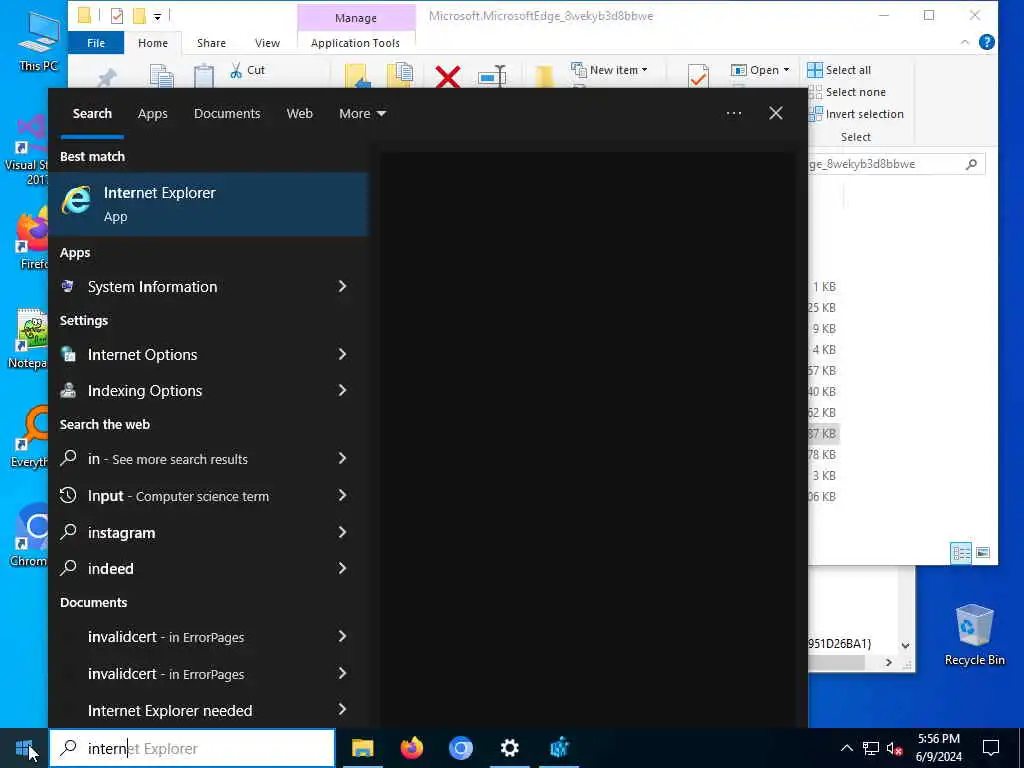Launch Chrome from the taskbar
This screenshot has width=1024, height=768.
pyautogui.click(x=460, y=748)
